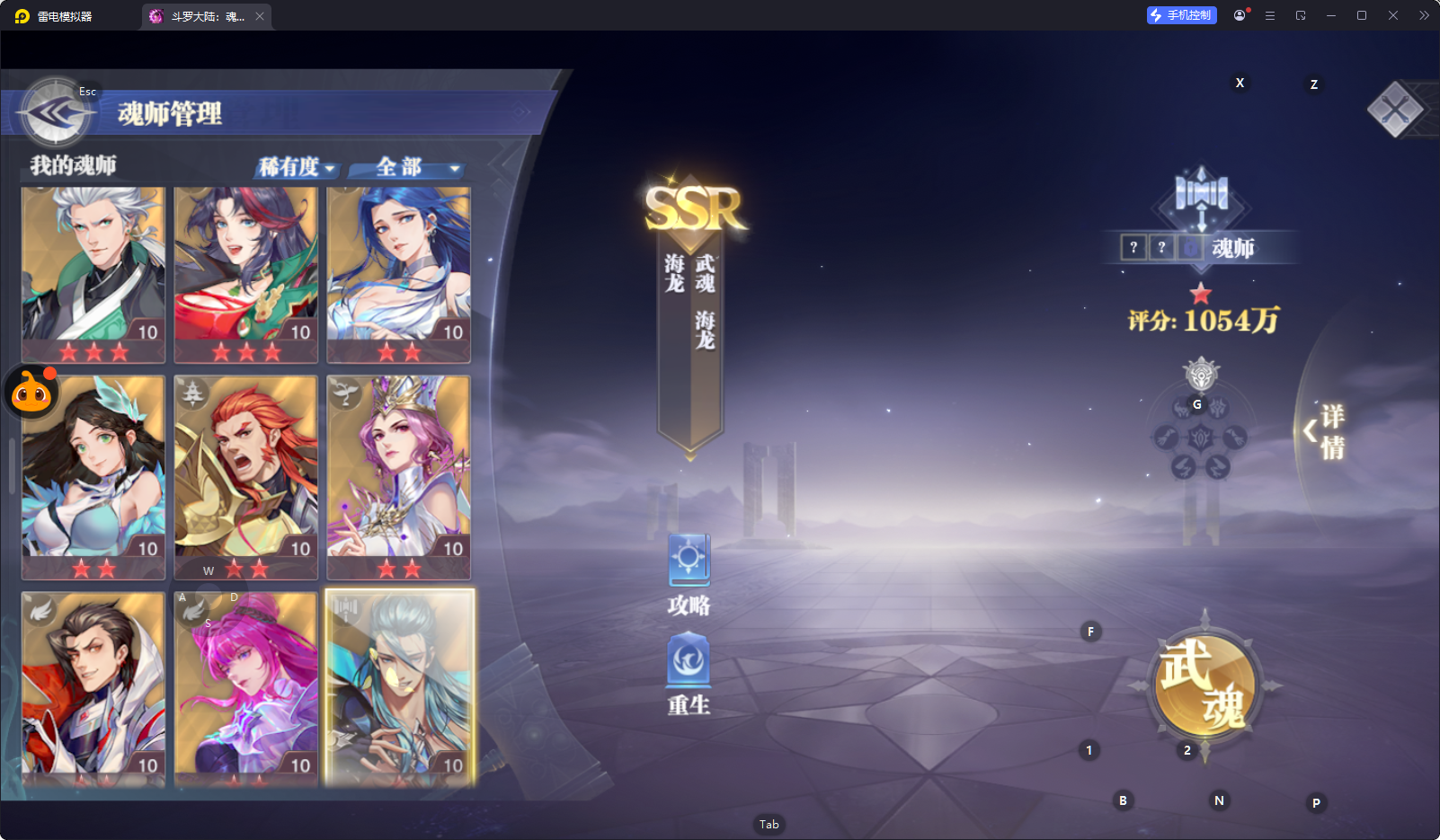
Task: Select the red-haired armored warrior card
Action: pos(246,477)
